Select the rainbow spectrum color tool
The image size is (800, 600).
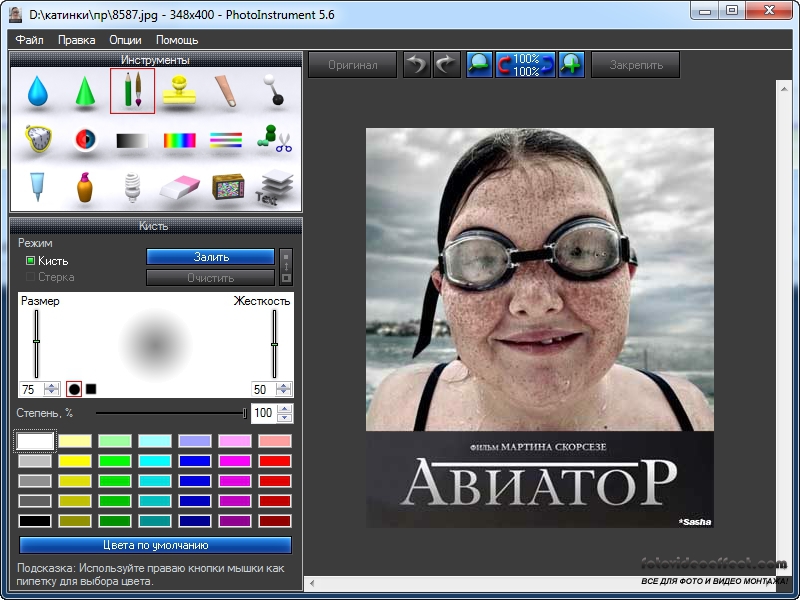(x=180, y=140)
